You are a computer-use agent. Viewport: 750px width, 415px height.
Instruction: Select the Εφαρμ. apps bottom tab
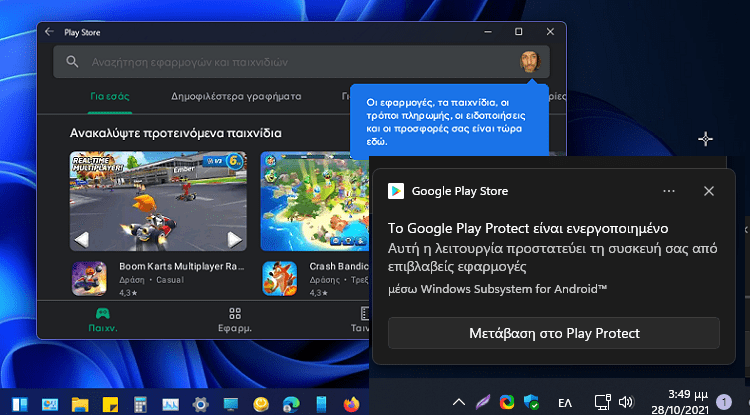coord(235,320)
